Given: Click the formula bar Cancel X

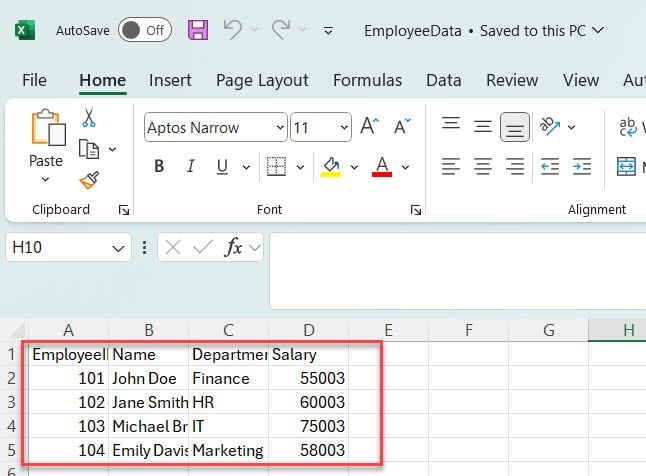Looking at the screenshot, I should pos(173,248).
